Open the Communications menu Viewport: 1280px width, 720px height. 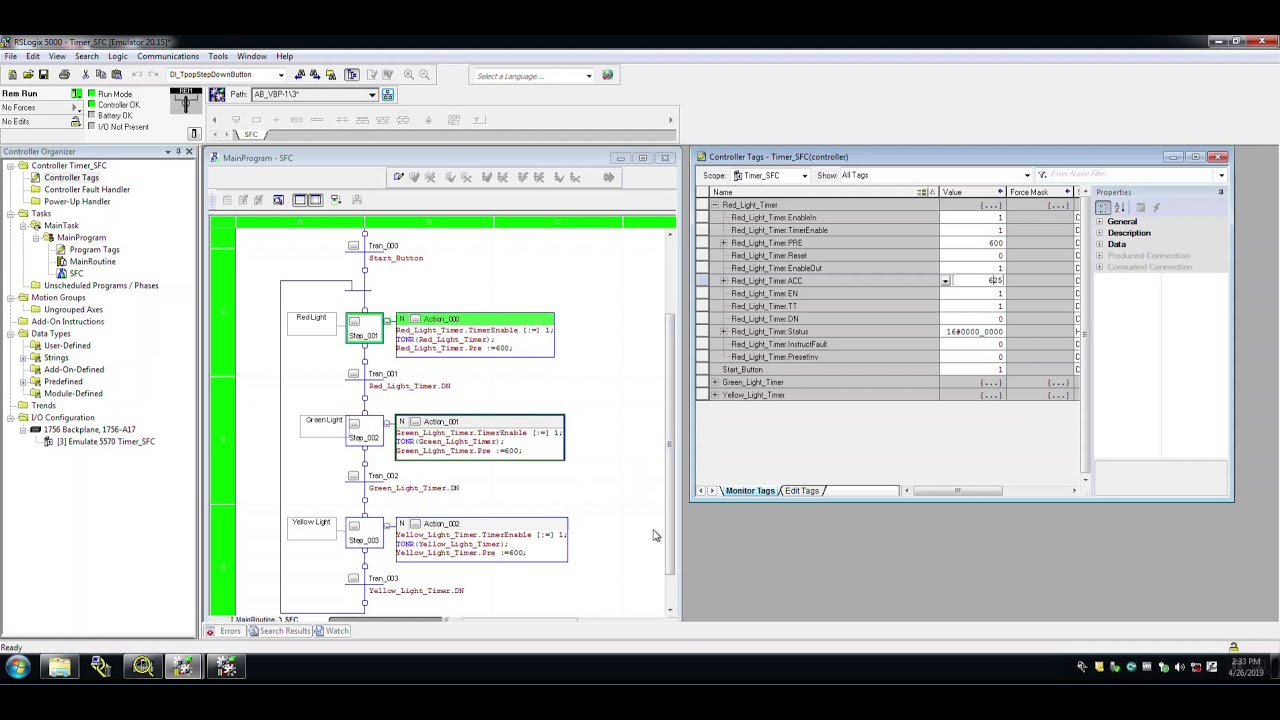click(x=168, y=56)
